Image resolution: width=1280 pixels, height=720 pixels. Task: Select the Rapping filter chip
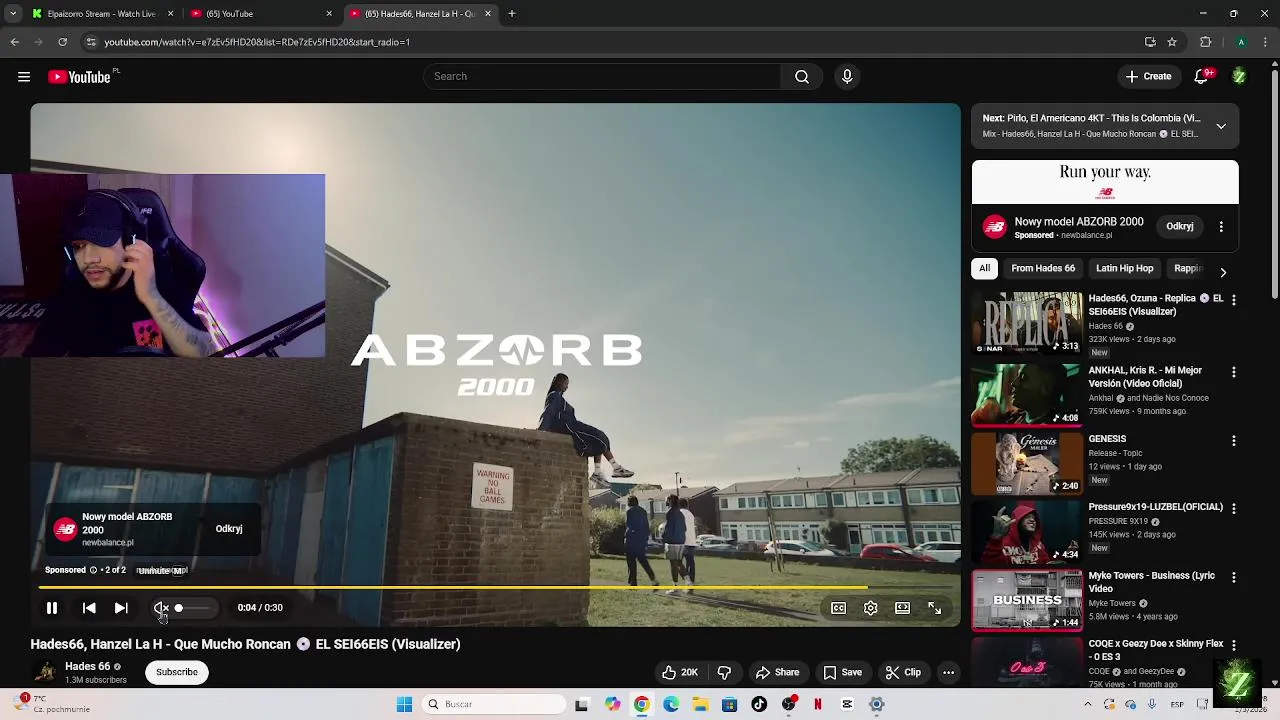(x=1188, y=268)
